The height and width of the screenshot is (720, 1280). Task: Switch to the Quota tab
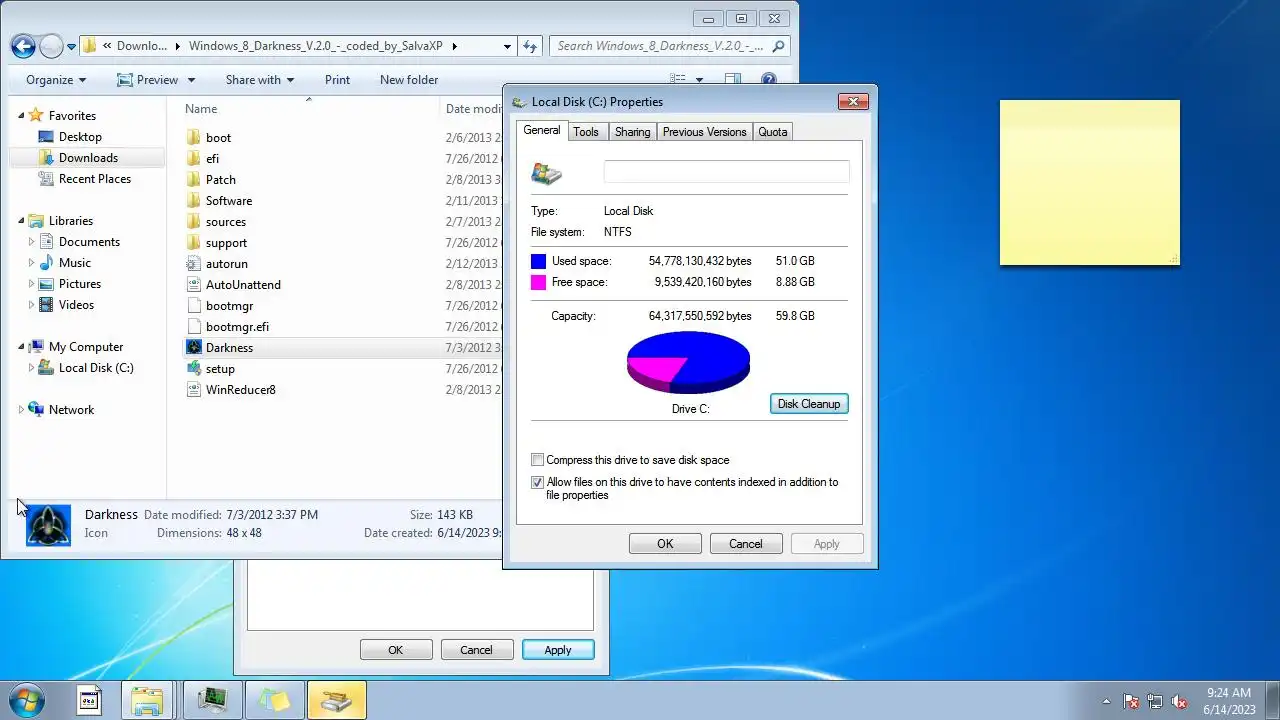tap(773, 132)
